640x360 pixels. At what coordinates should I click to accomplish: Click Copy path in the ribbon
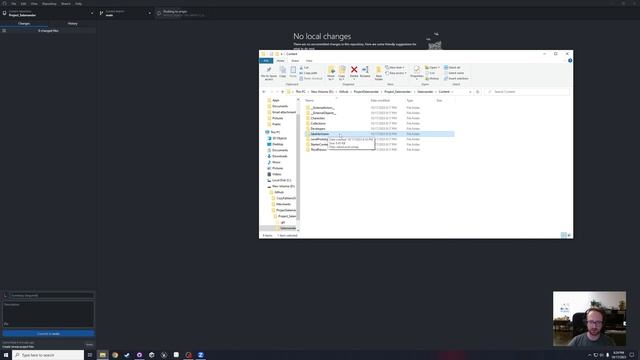[x=309, y=73]
